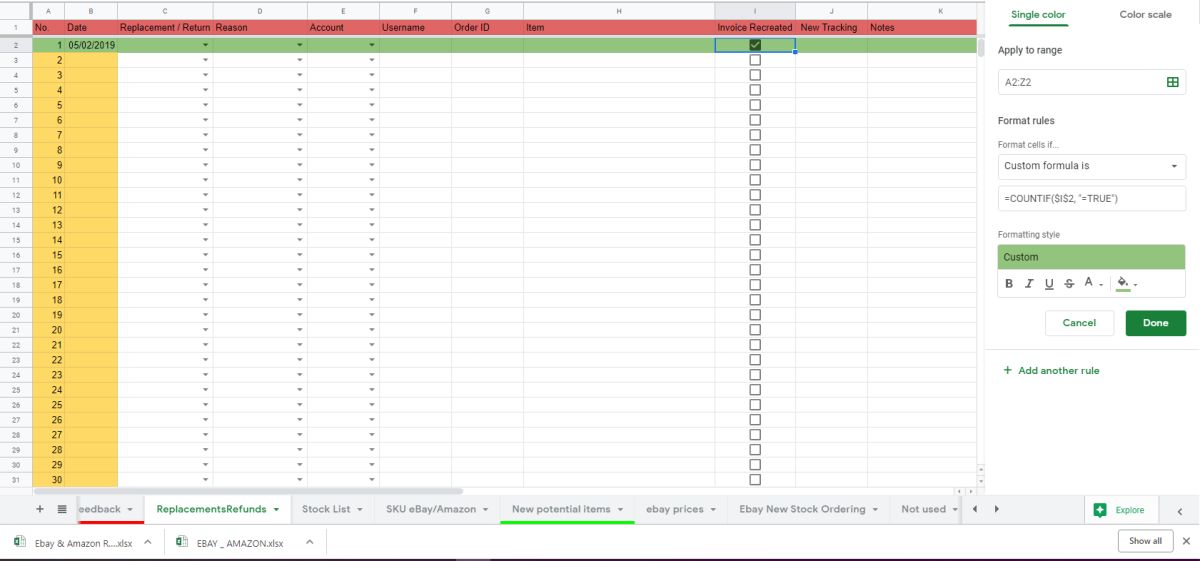Open Reason dropdown for No. 7
Screen dimensions: 1200x561
[299, 135]
